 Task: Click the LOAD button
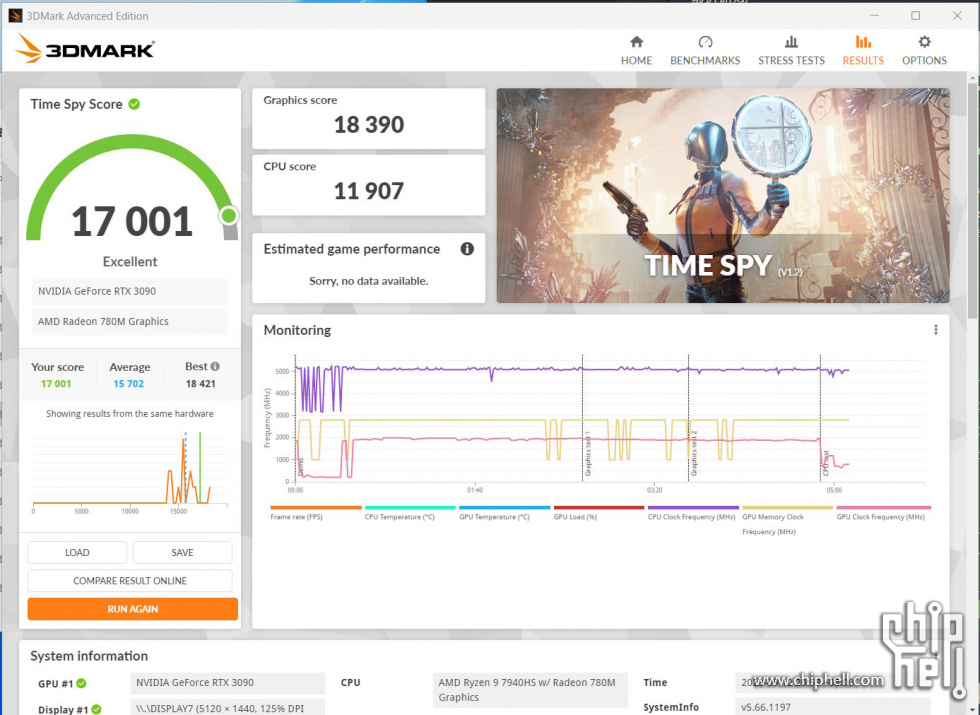77,552
